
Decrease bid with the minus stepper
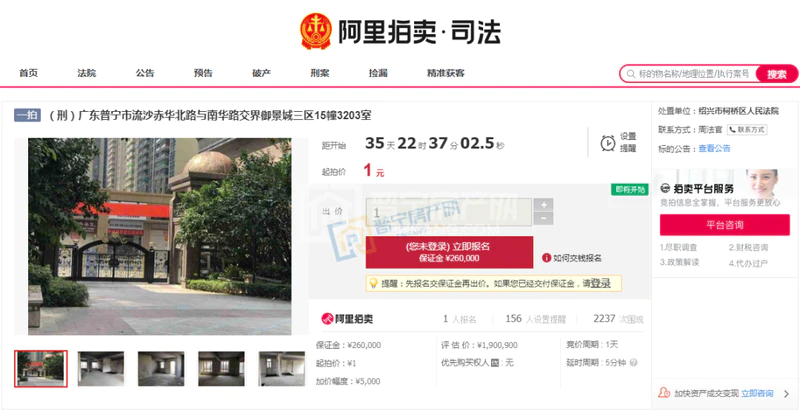point(543,219)
